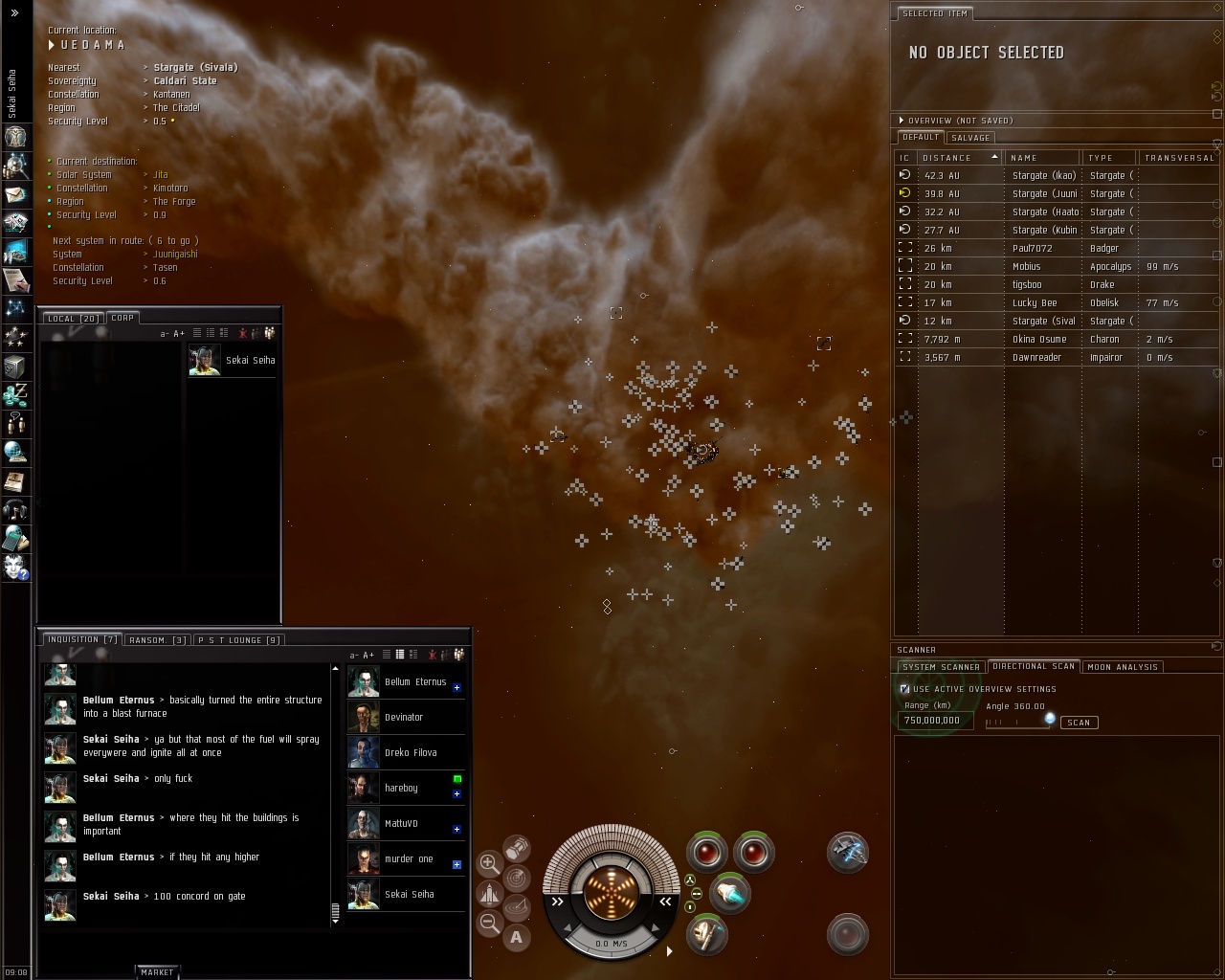Image resolution: width=1225 pixels, height=980 pixels.
Task: Click the Range (km) input field
Action: tap(936, 721)
